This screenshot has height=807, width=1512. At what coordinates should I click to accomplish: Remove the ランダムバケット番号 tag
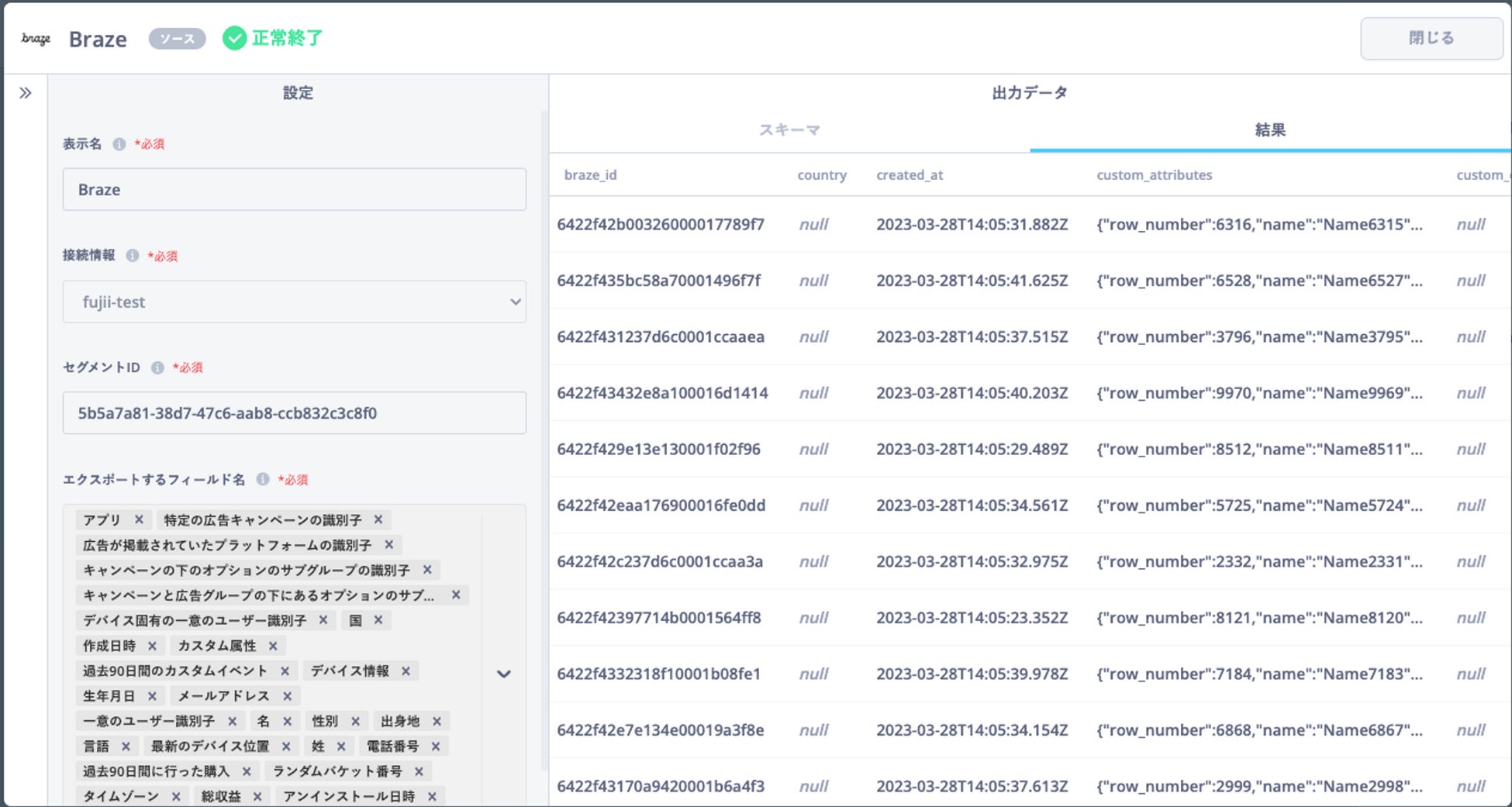tap(419, 771)
